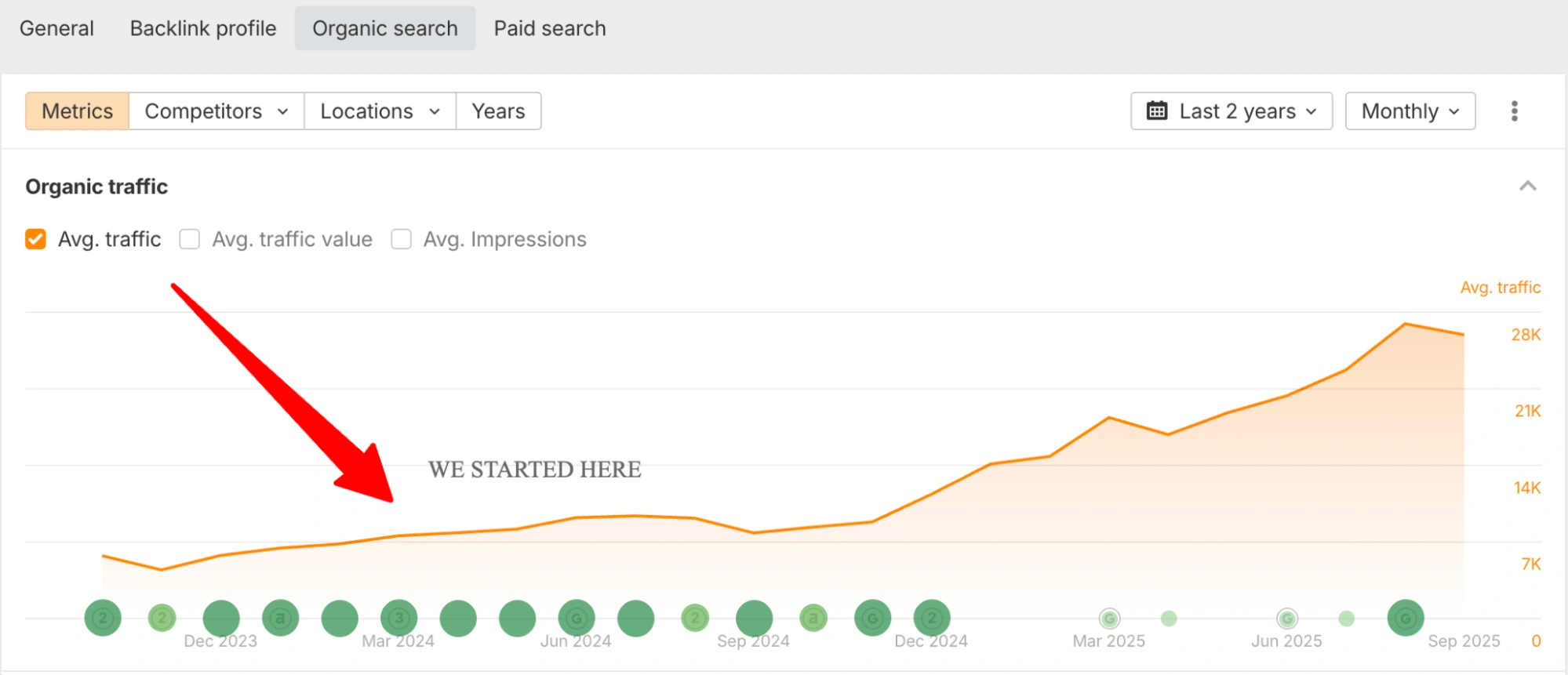Screen dimensions: 1568x675
Task: Select the Metrics view button
Action: [x=77, y=111]
